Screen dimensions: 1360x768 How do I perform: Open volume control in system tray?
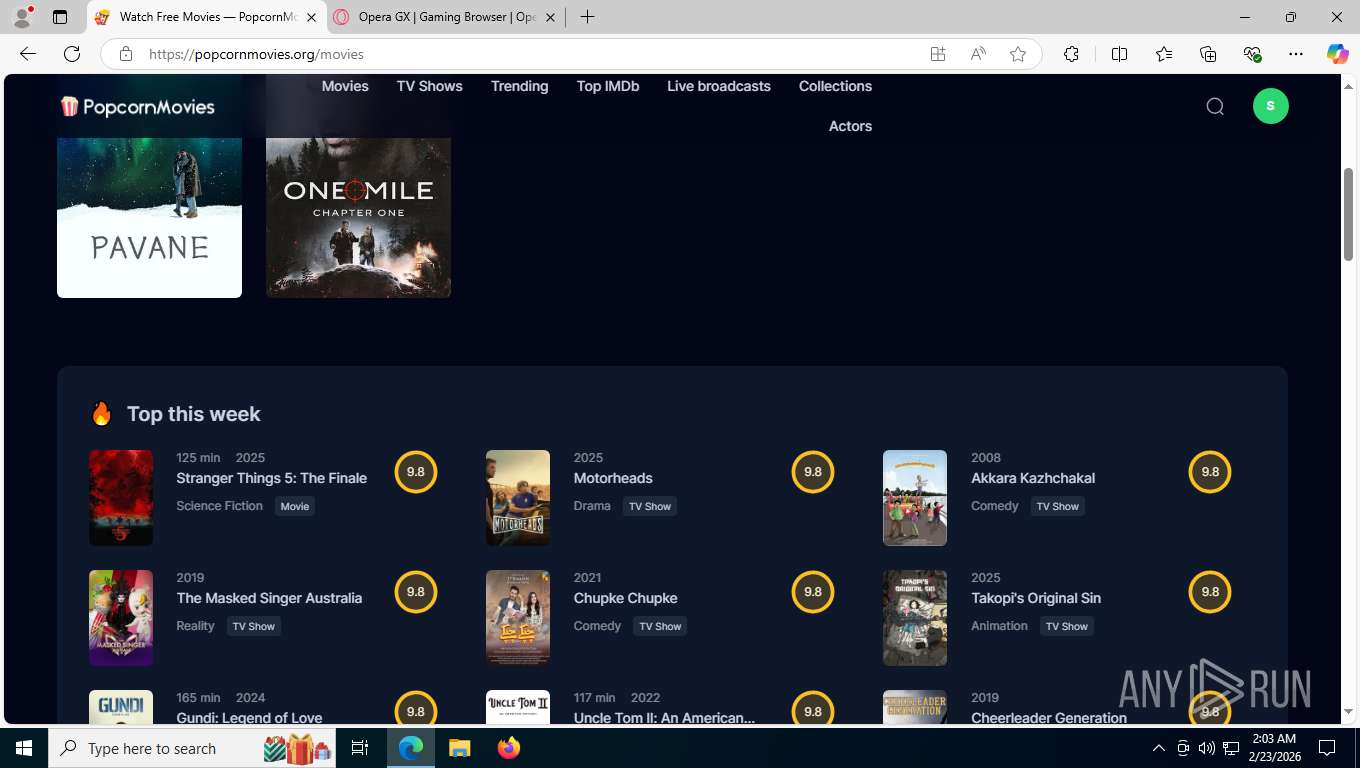coord(1207,748)
